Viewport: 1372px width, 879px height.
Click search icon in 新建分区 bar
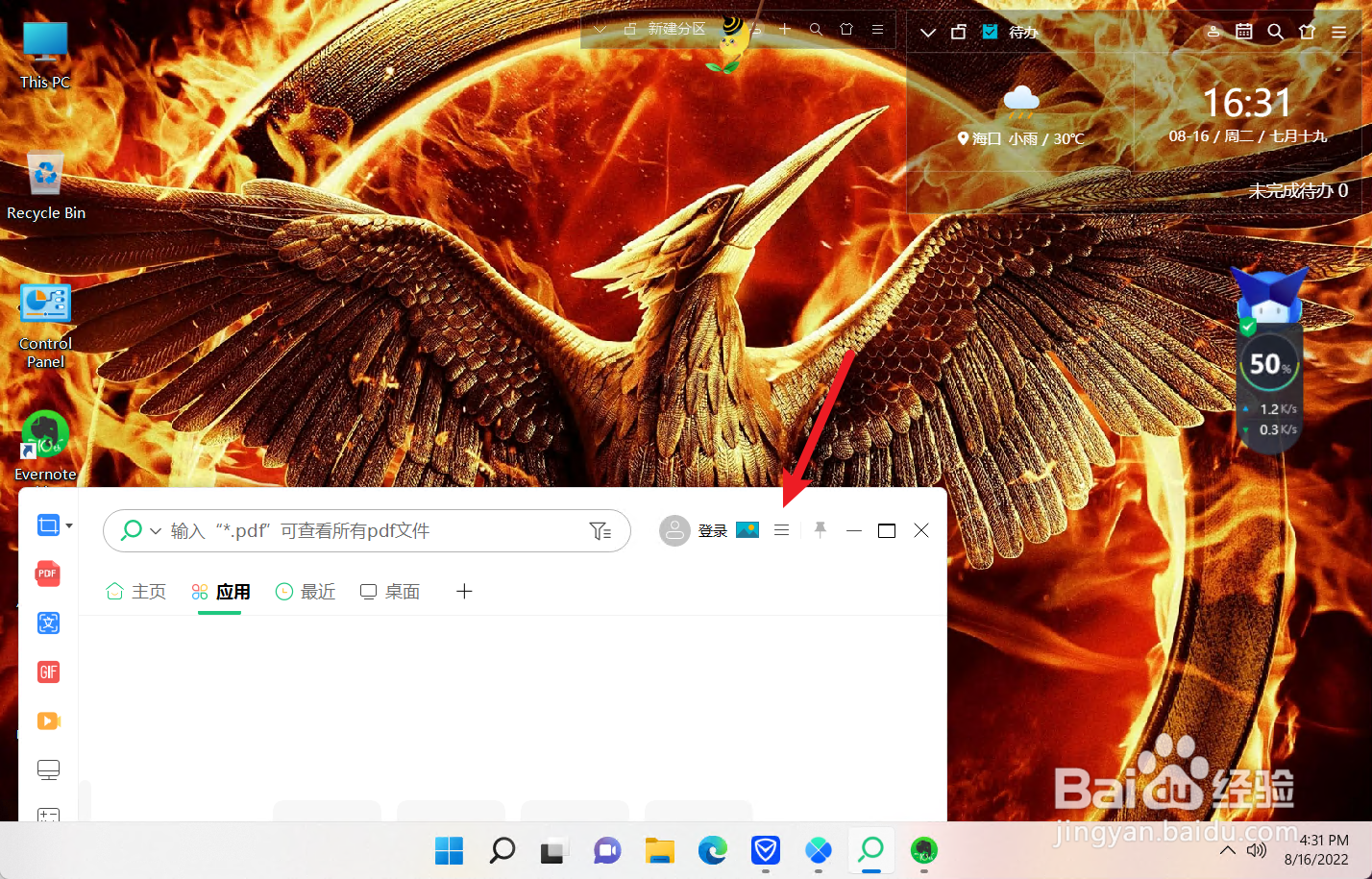click(x=816, y=30)
